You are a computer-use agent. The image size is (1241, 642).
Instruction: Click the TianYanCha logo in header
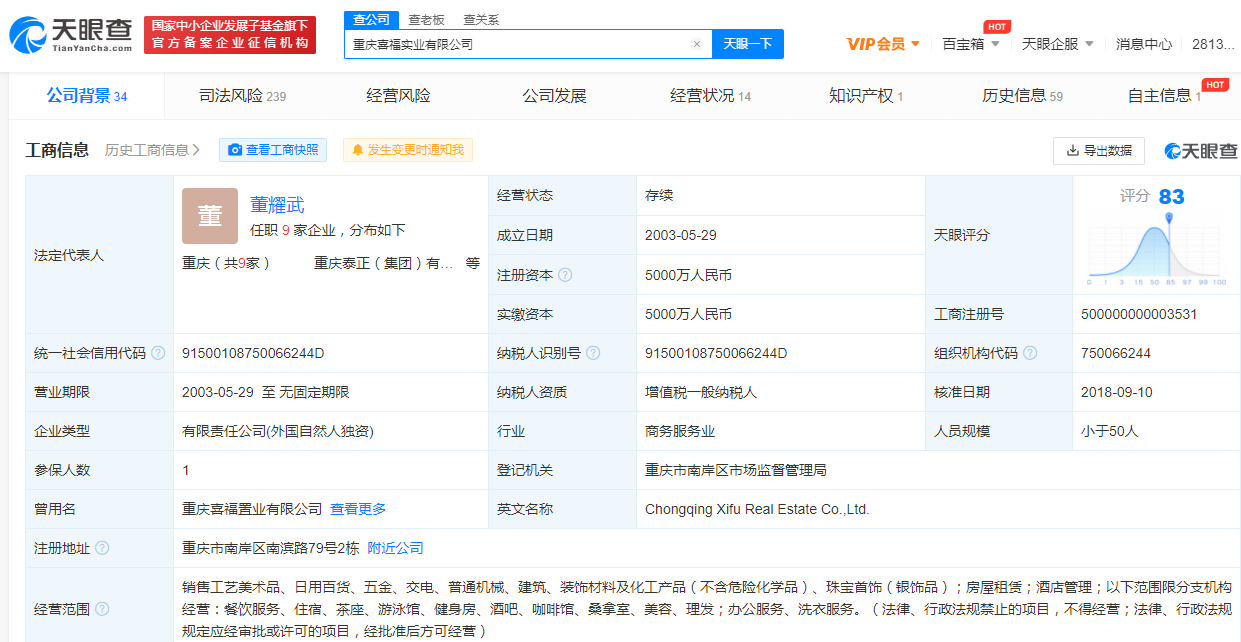[70, 35]
